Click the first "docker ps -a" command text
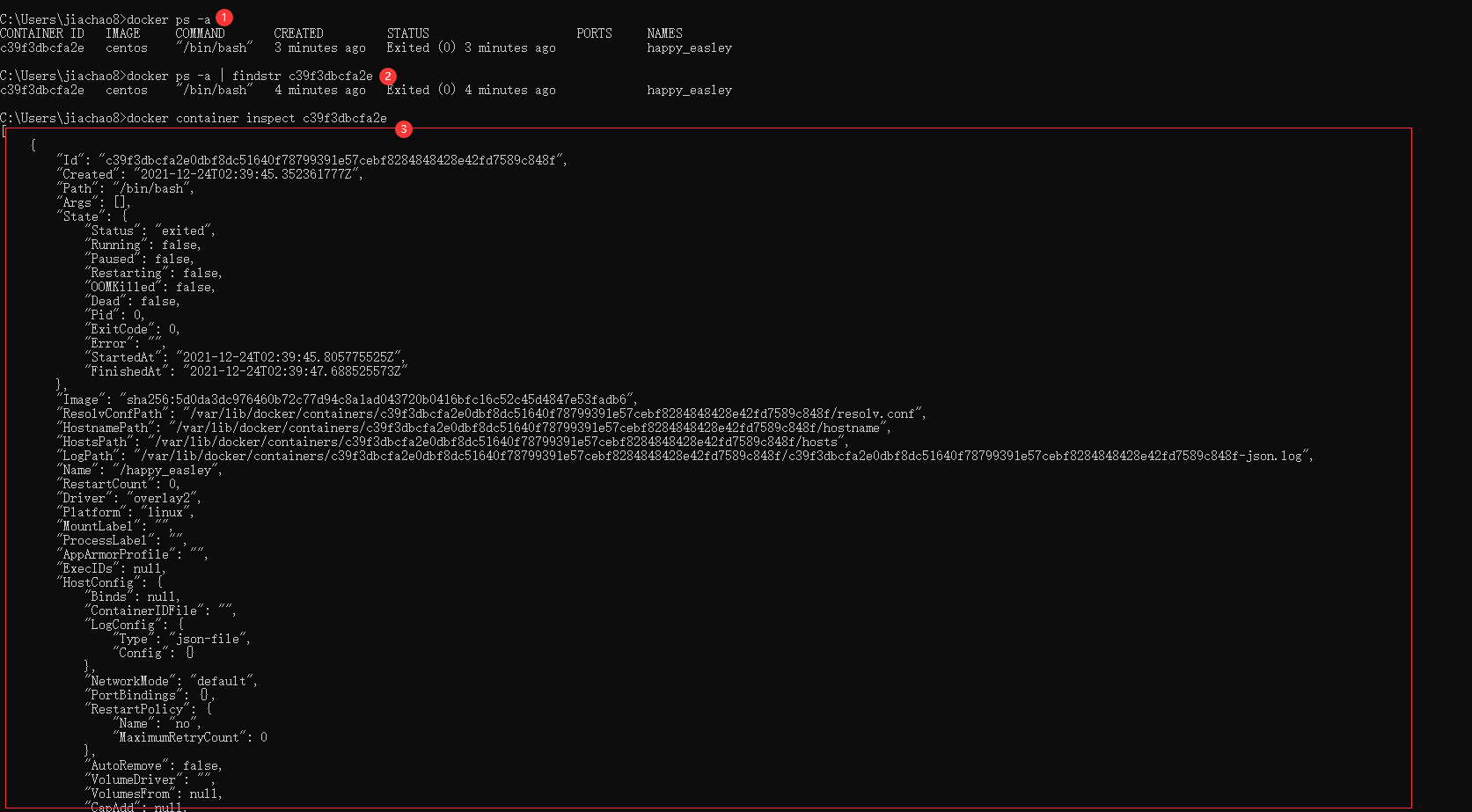1472x812 pixels. 169,19
